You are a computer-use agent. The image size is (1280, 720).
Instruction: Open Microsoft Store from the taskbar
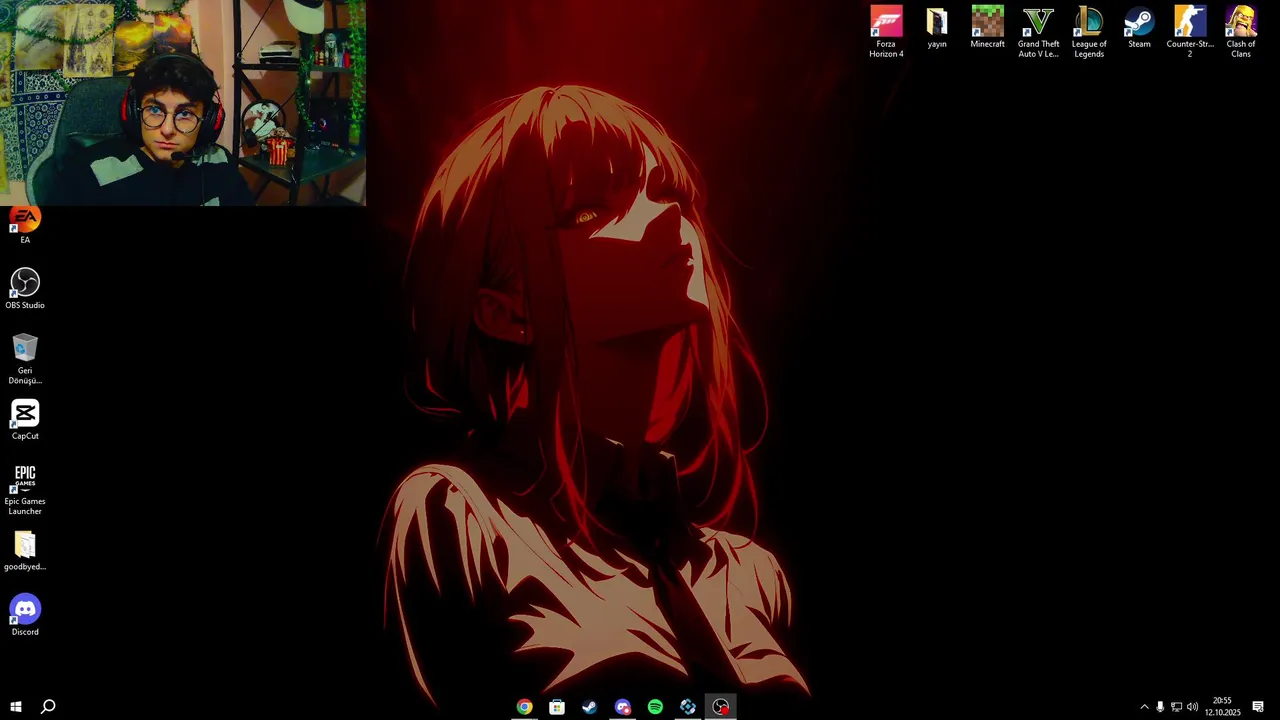coord(557,707)
